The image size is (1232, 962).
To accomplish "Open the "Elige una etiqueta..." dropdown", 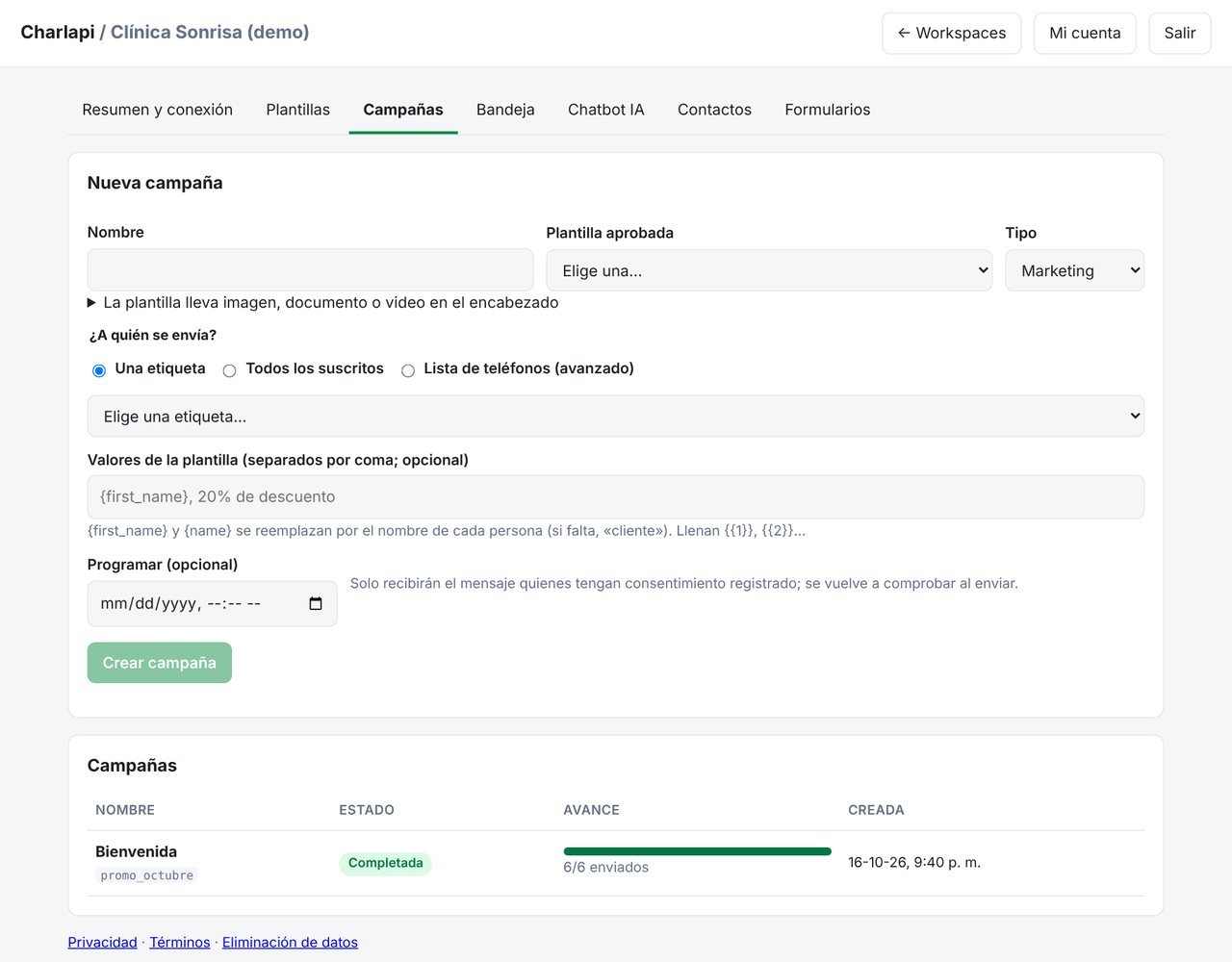I will pos(616,416).
